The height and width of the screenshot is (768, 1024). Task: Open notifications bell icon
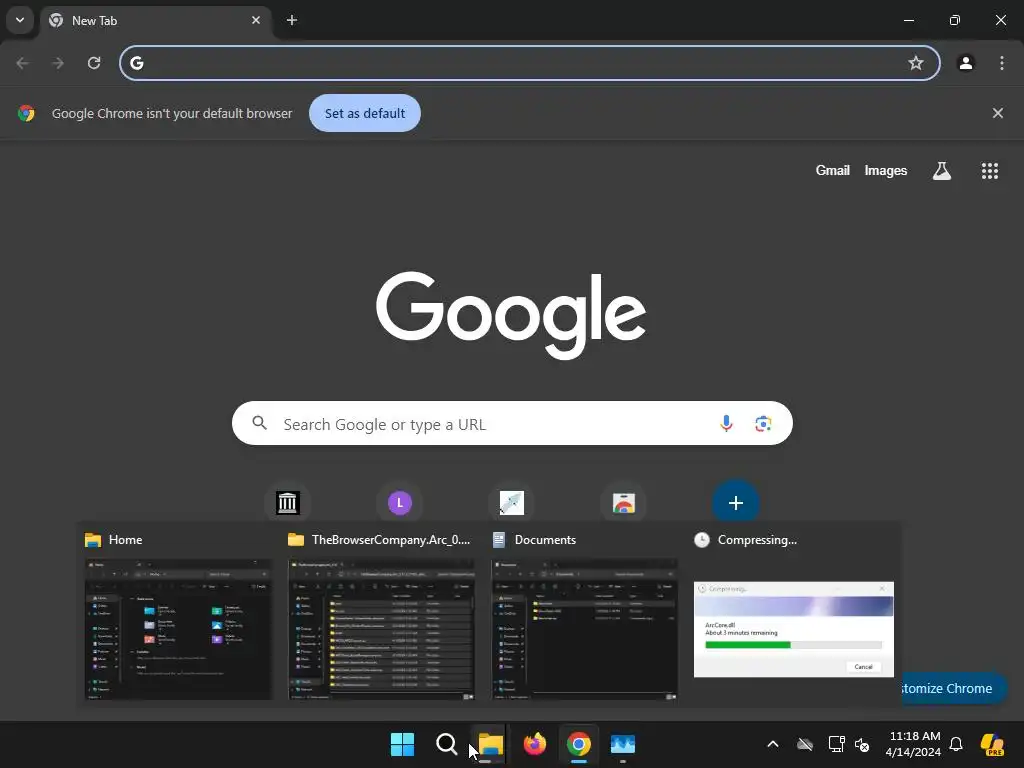[956, 744]
